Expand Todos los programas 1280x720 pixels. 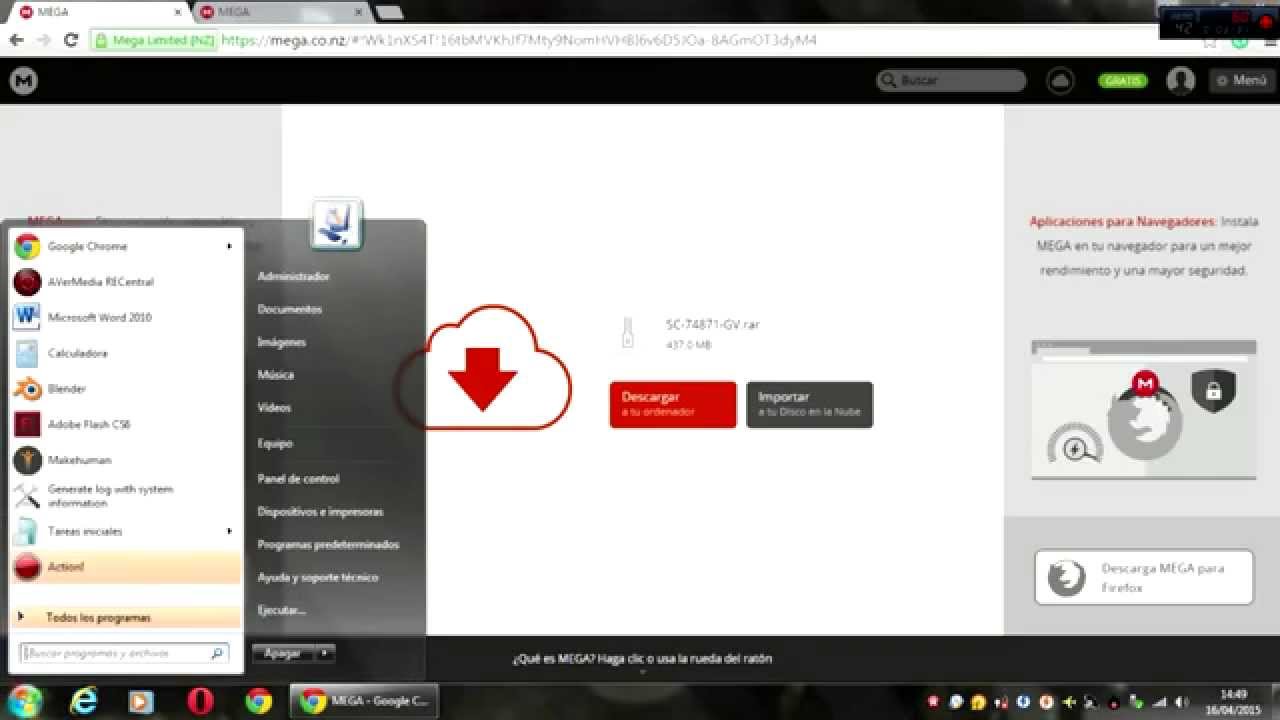point(124,617)
